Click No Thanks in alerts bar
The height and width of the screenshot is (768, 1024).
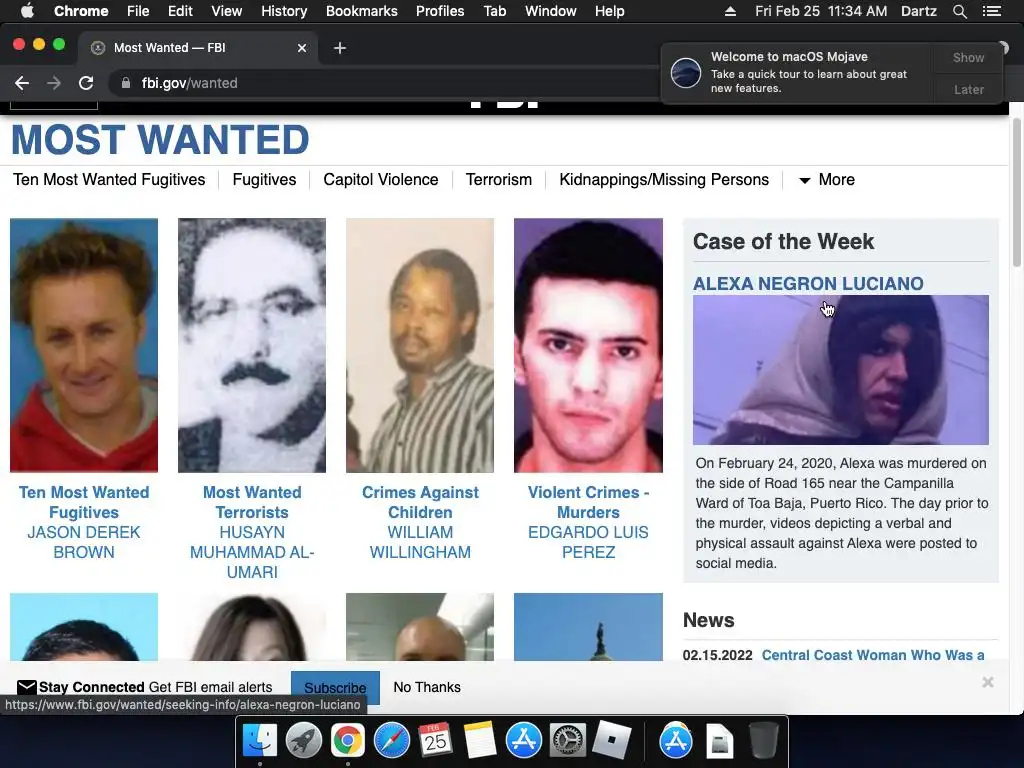point(427,687)
